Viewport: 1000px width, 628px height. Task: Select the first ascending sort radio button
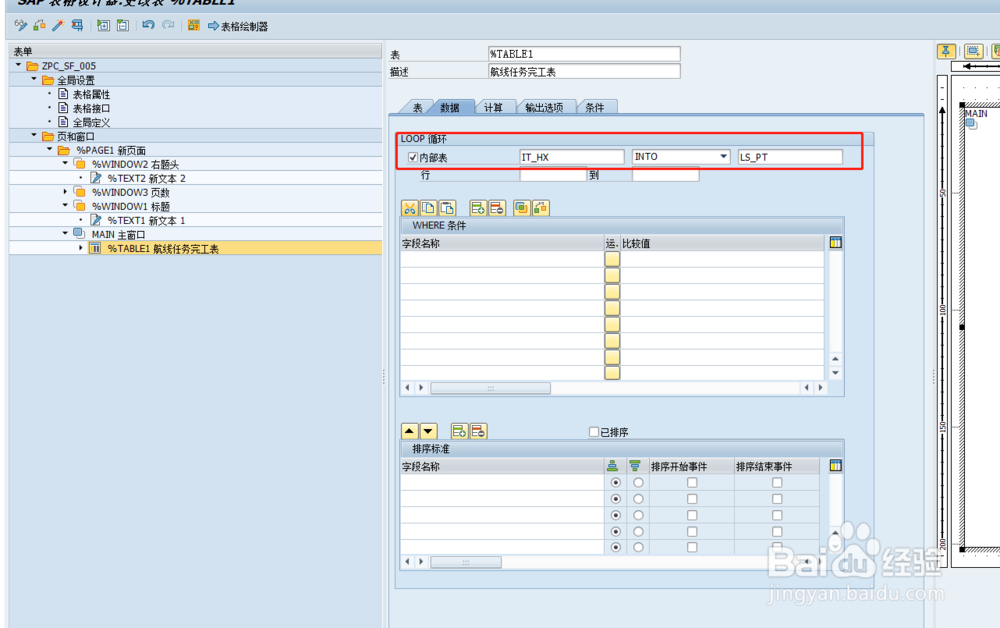pos(614,483)
